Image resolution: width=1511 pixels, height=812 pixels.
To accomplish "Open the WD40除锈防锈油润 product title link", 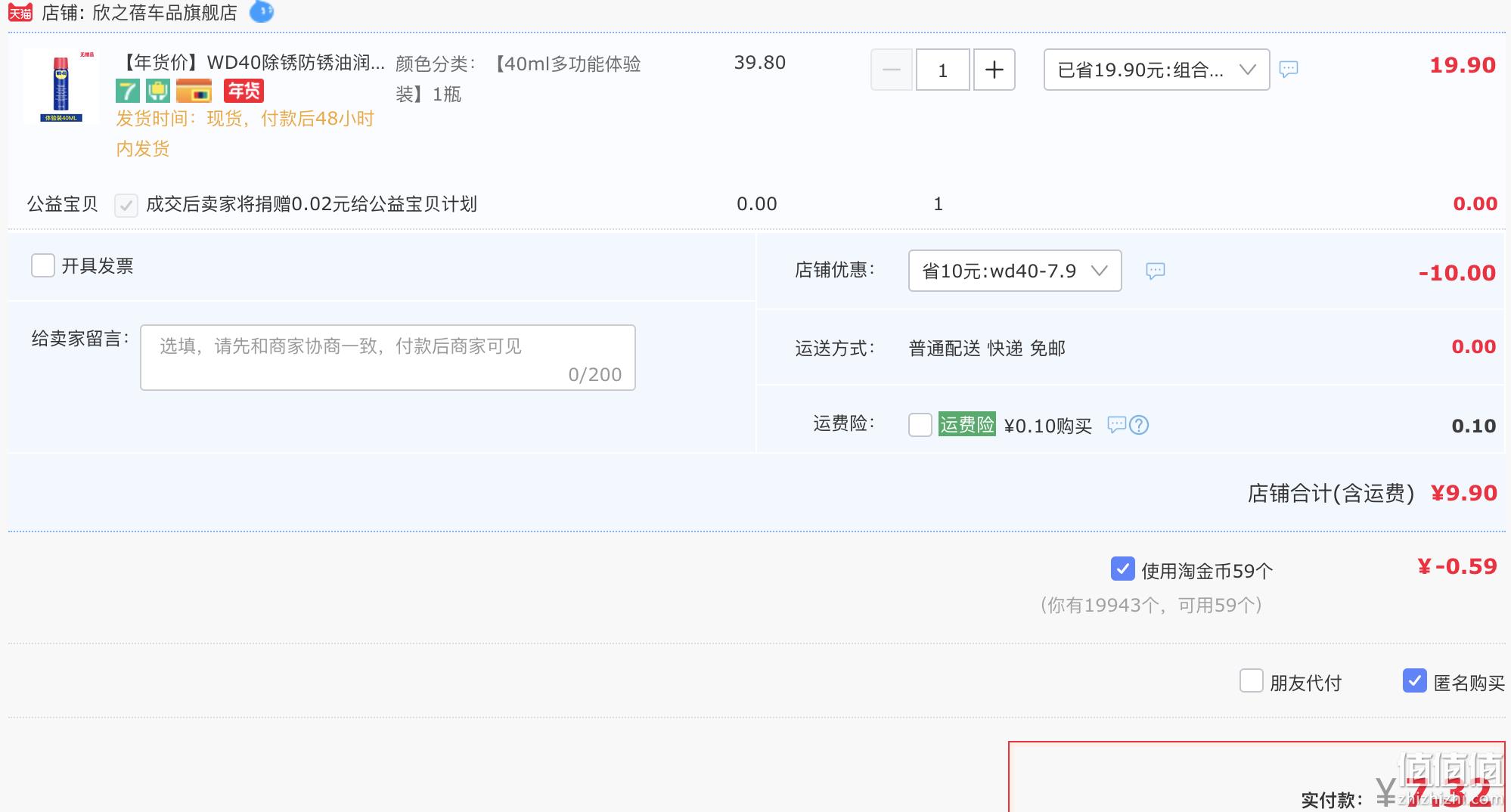I will tap(253, 63).
